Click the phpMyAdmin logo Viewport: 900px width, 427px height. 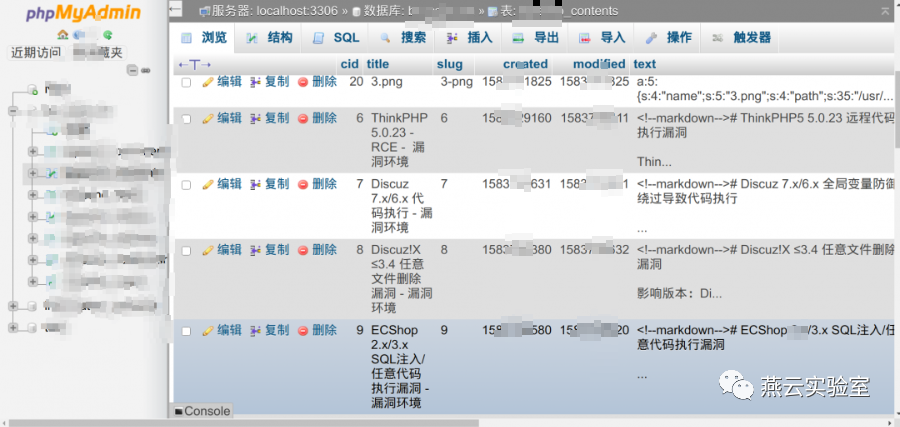(83, 13)
